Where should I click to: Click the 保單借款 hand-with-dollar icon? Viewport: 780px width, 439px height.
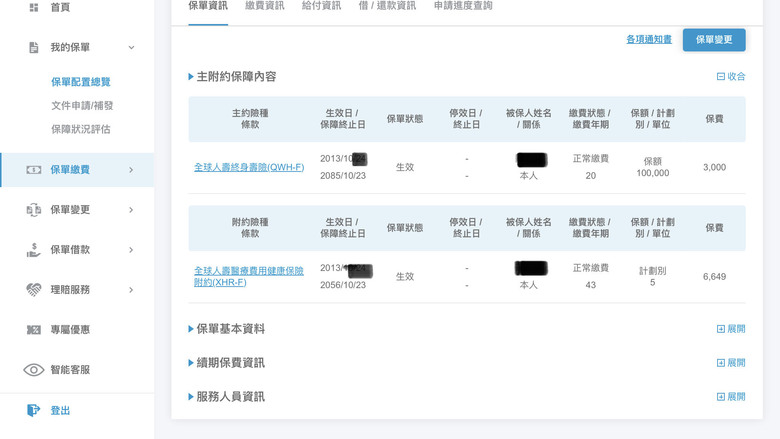pyautogui.click(x=34, y=250)
